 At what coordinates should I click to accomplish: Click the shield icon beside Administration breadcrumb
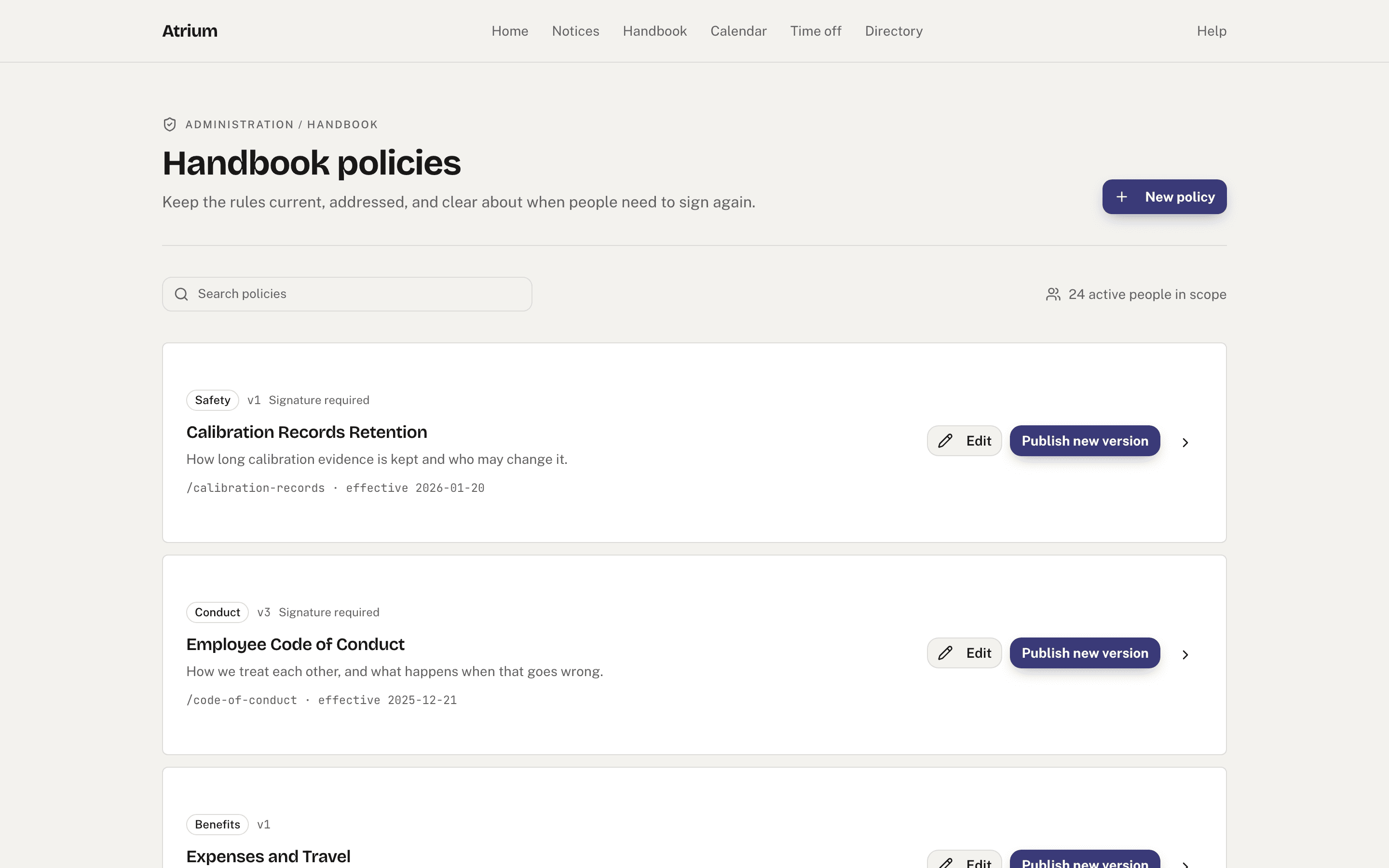point(169,124)
